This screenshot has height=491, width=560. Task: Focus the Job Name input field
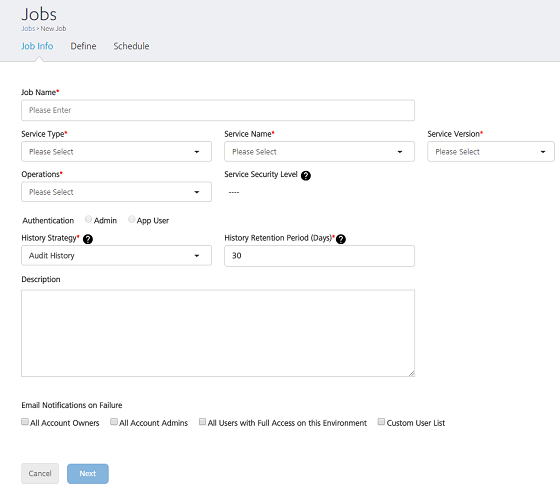[218, 110]
